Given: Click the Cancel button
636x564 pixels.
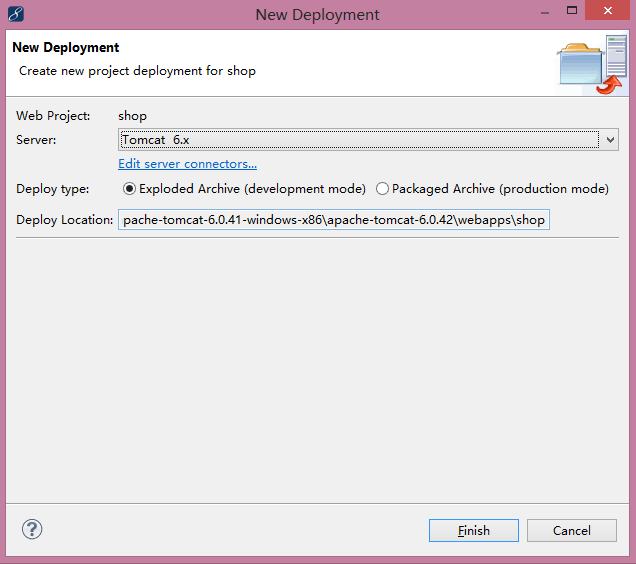Looking at the screenshot, I should point(572,530).
